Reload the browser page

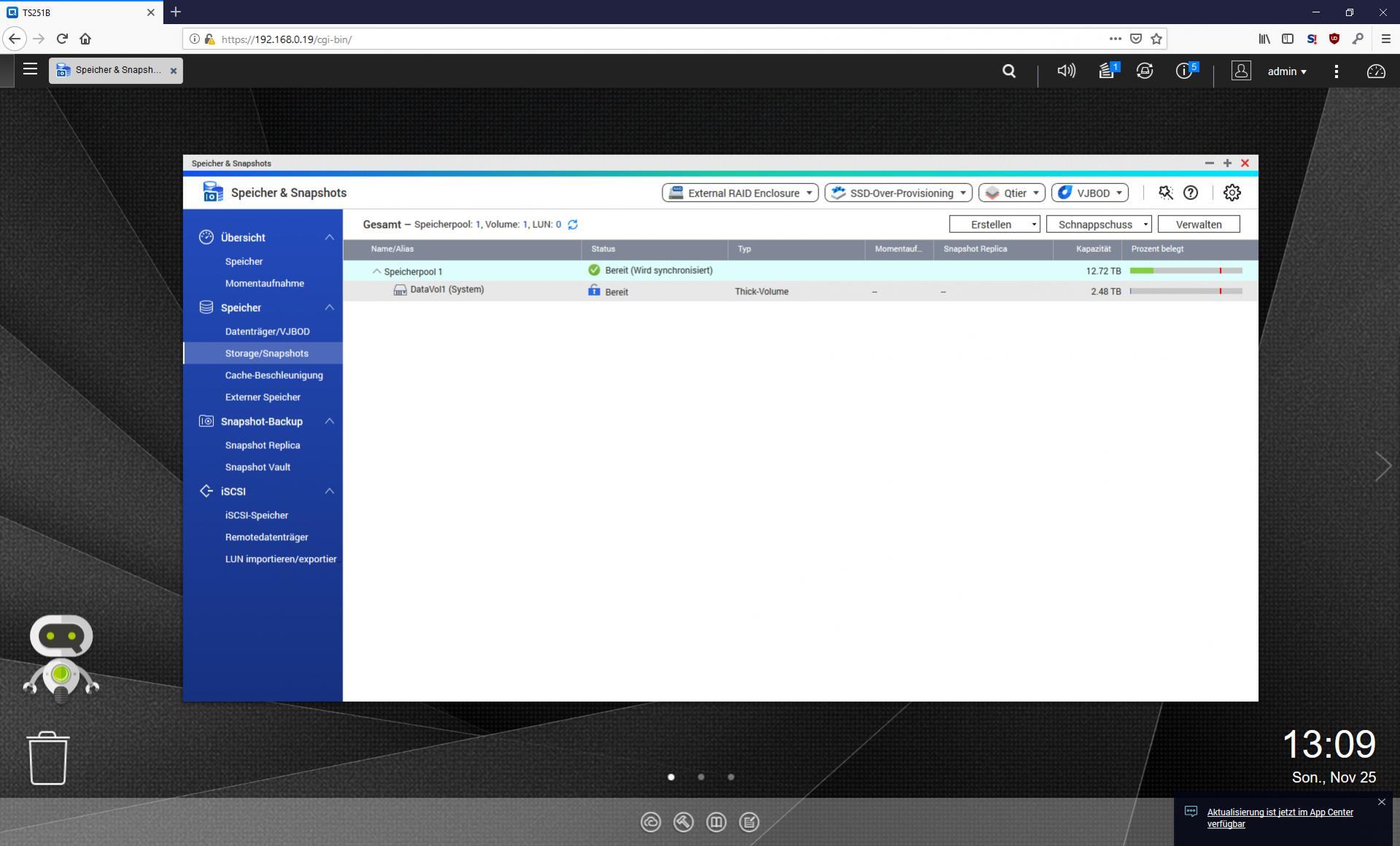click(62, 39)
